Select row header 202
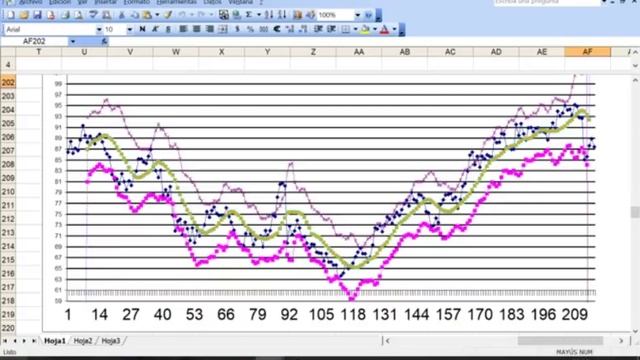640x360 pixels. click(8, 82)
